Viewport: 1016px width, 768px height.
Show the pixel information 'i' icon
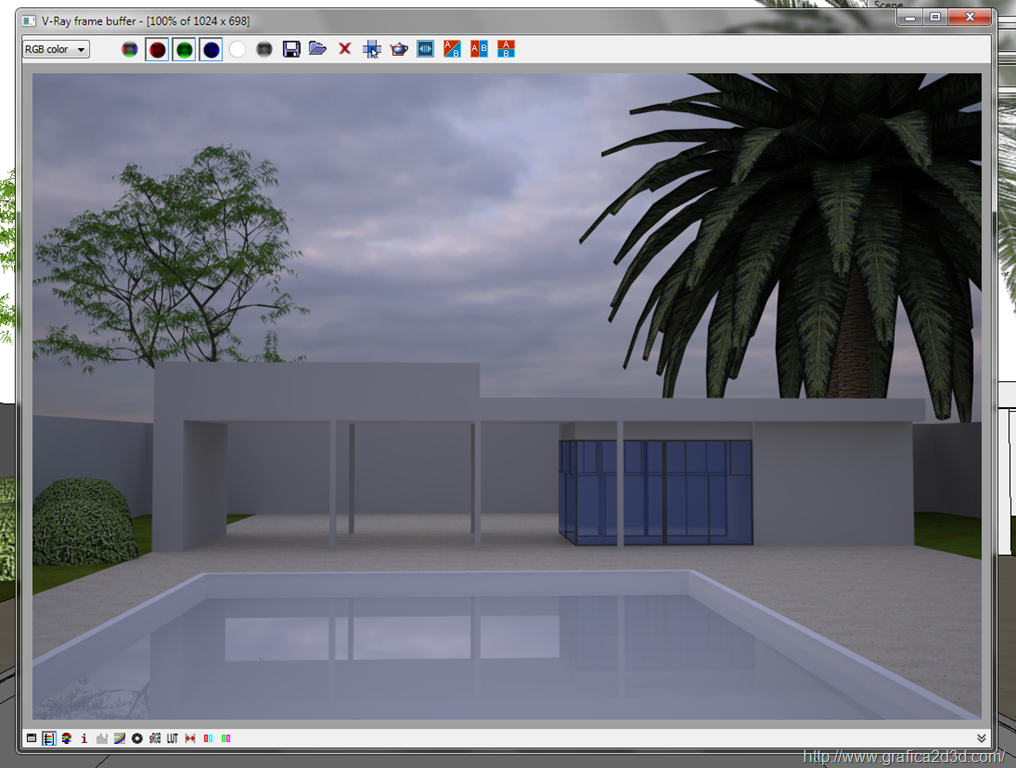(x=84, y=738)
